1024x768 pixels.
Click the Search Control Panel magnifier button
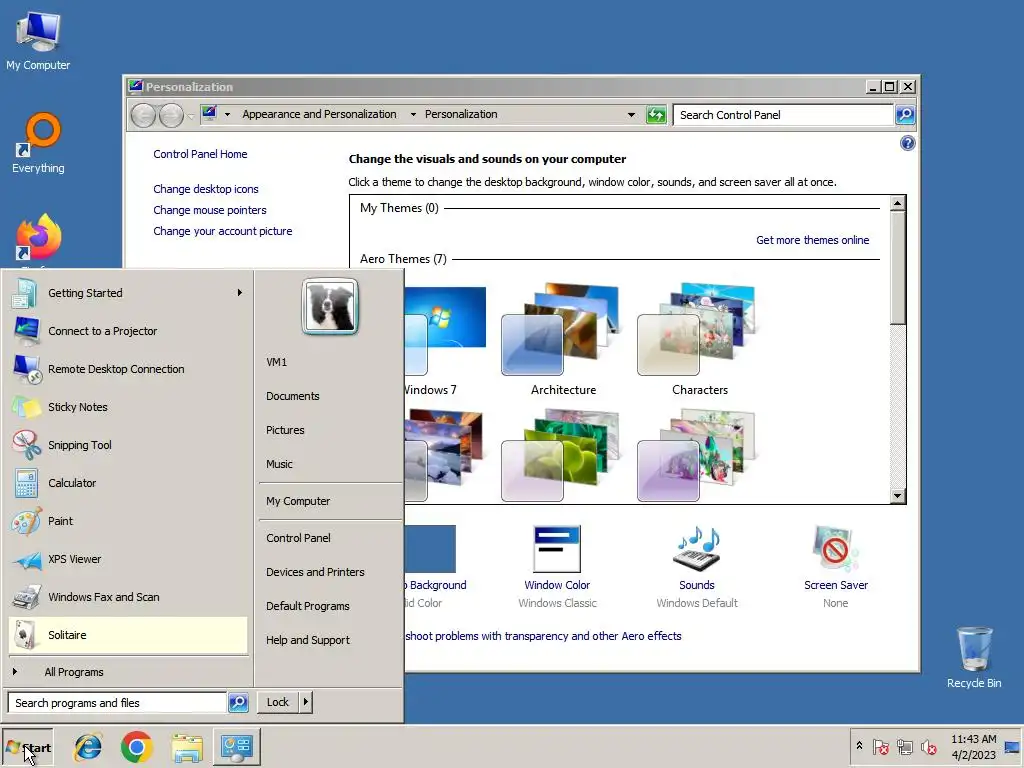[x=905, y=115]
